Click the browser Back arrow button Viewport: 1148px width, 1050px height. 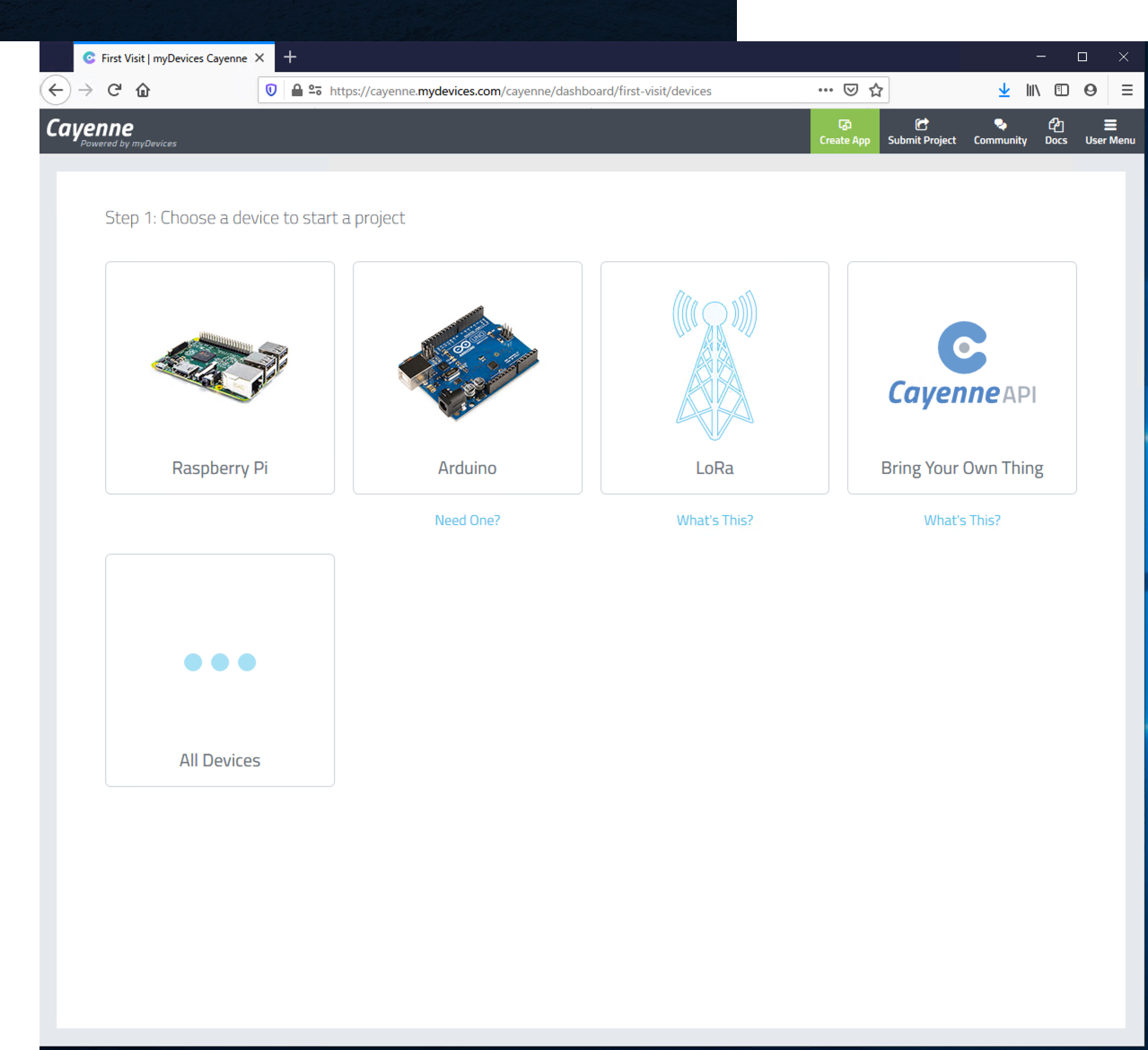[56, 90]
